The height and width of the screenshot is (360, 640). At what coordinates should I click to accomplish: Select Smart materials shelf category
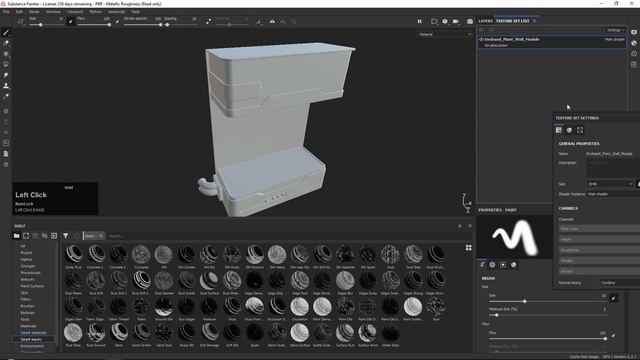[33, 333]
